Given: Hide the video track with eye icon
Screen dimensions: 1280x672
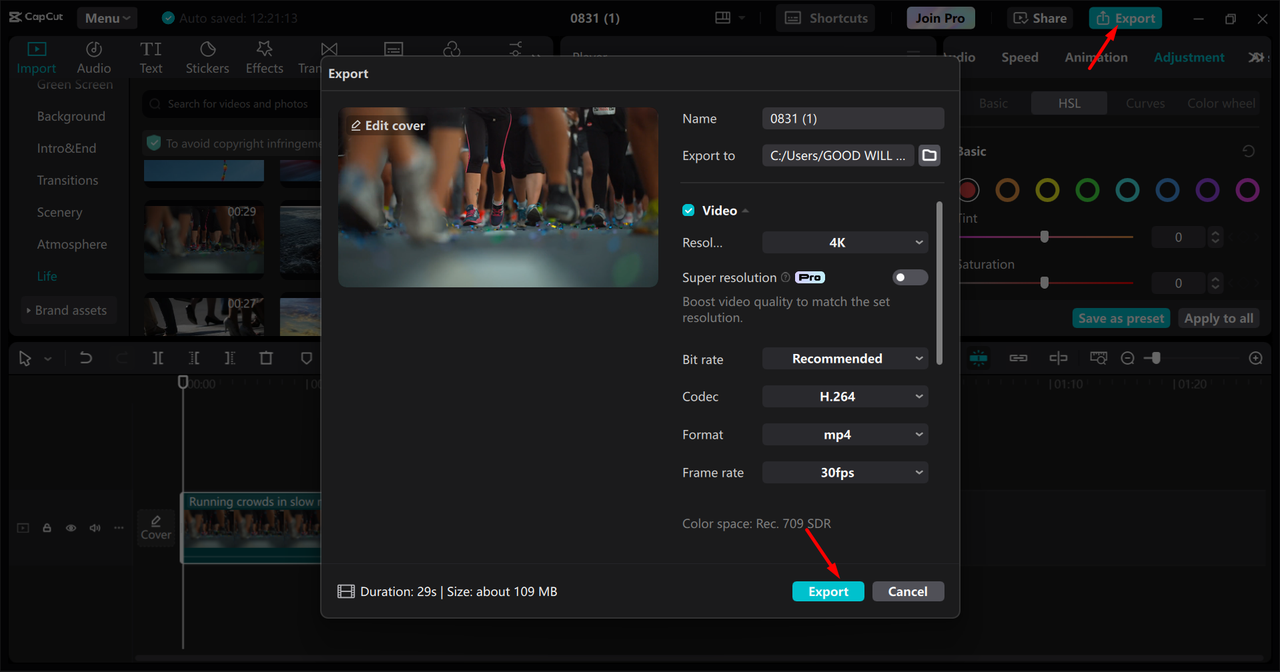Looking at the screenshot, I should [71, 527].
